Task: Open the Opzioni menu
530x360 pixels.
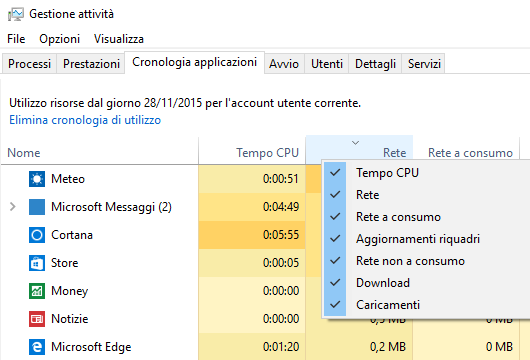Action: (59, 39)
